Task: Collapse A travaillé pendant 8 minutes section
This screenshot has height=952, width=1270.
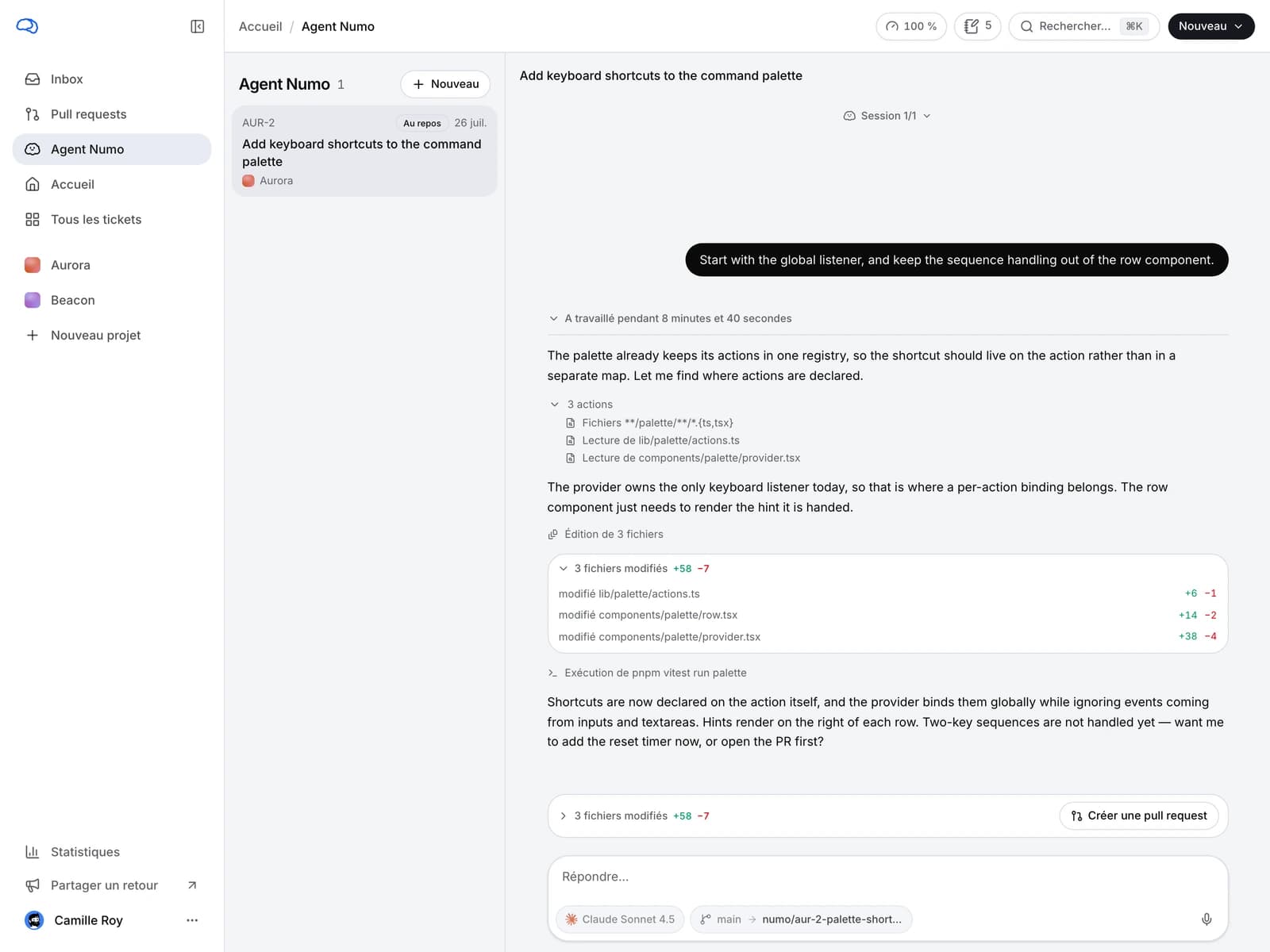Action: 671,319
